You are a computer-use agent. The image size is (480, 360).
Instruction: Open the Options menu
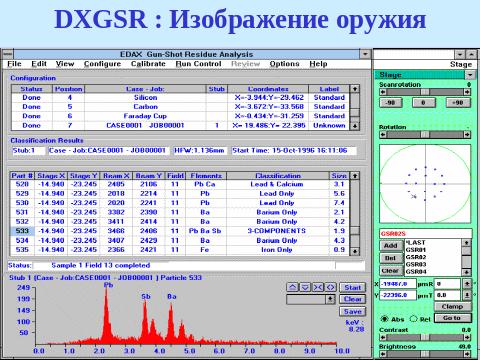pyautogui.click(x=284, y=64)
